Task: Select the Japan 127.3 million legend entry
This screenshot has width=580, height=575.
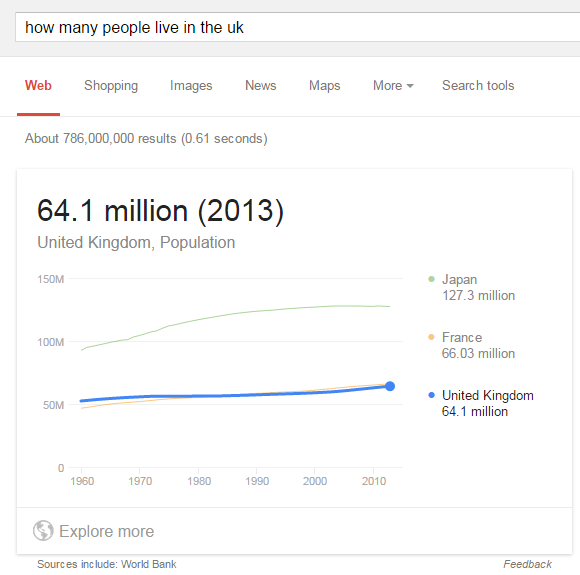Action: [478, 288]
